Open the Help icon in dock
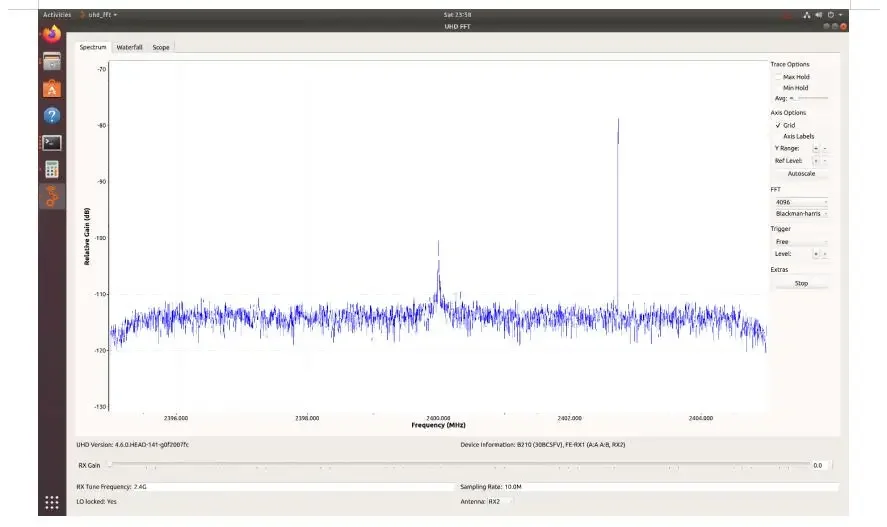The image size is (887, 527). [x=52, y=116]
